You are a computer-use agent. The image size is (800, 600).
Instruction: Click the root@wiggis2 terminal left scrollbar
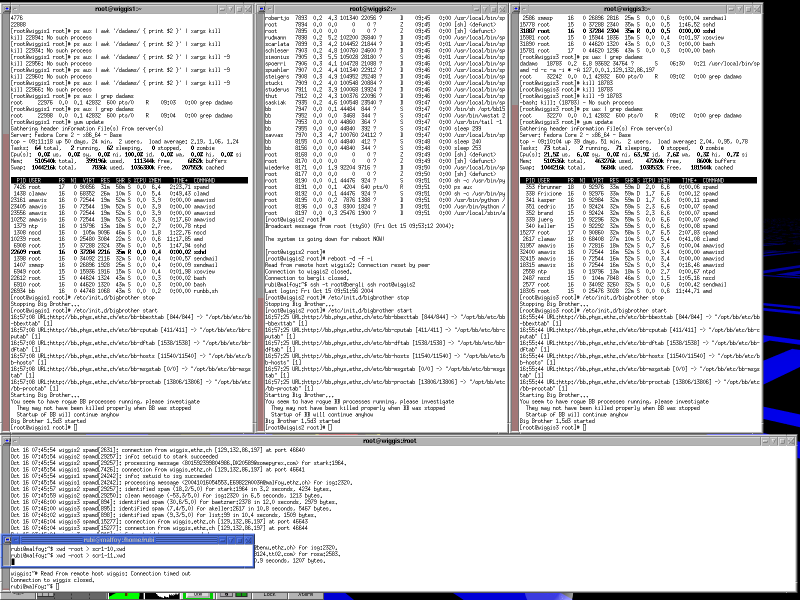tap(261, 224)
